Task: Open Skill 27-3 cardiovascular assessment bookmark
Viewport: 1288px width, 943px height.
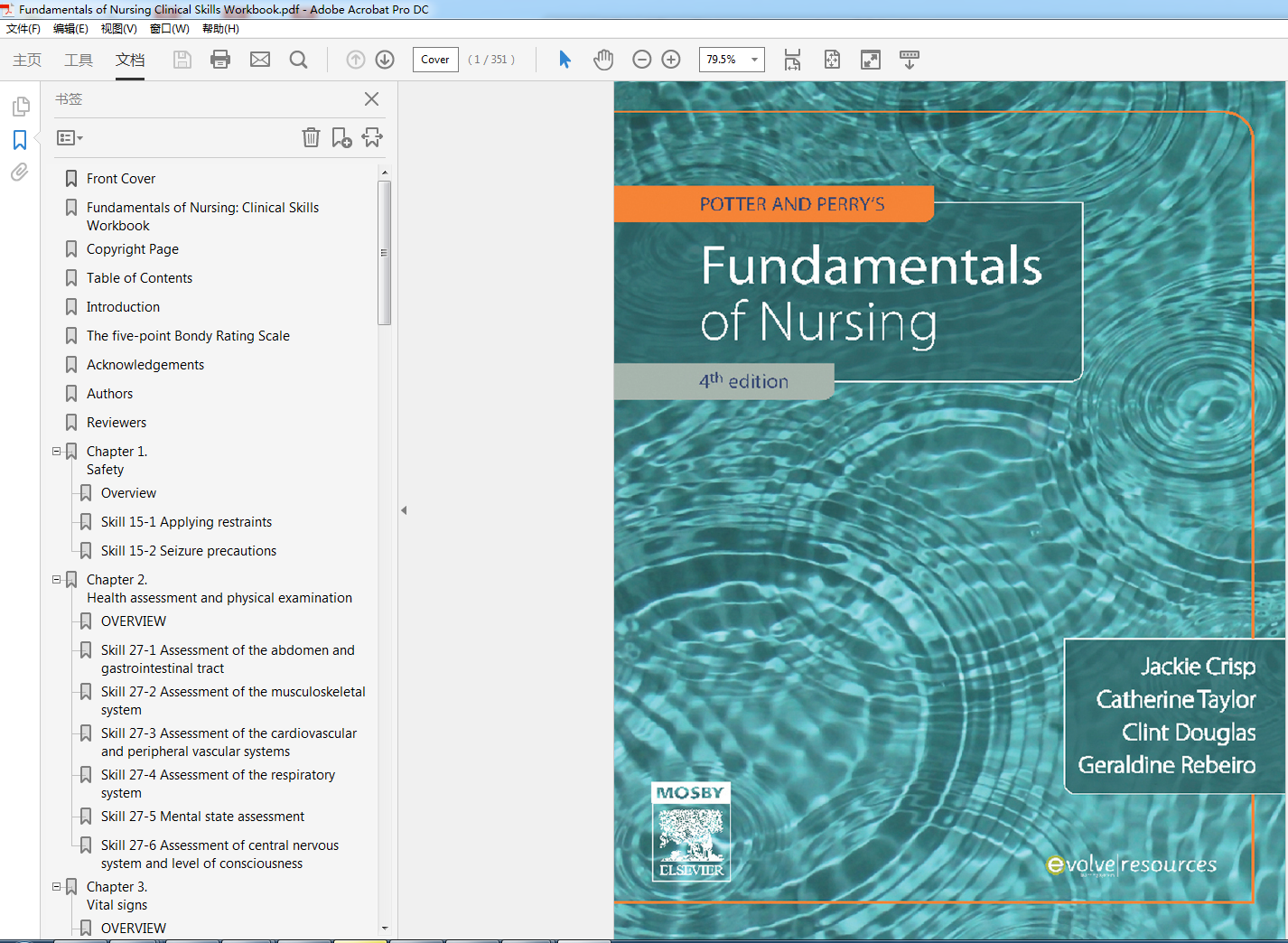Action: coord(229,742)
